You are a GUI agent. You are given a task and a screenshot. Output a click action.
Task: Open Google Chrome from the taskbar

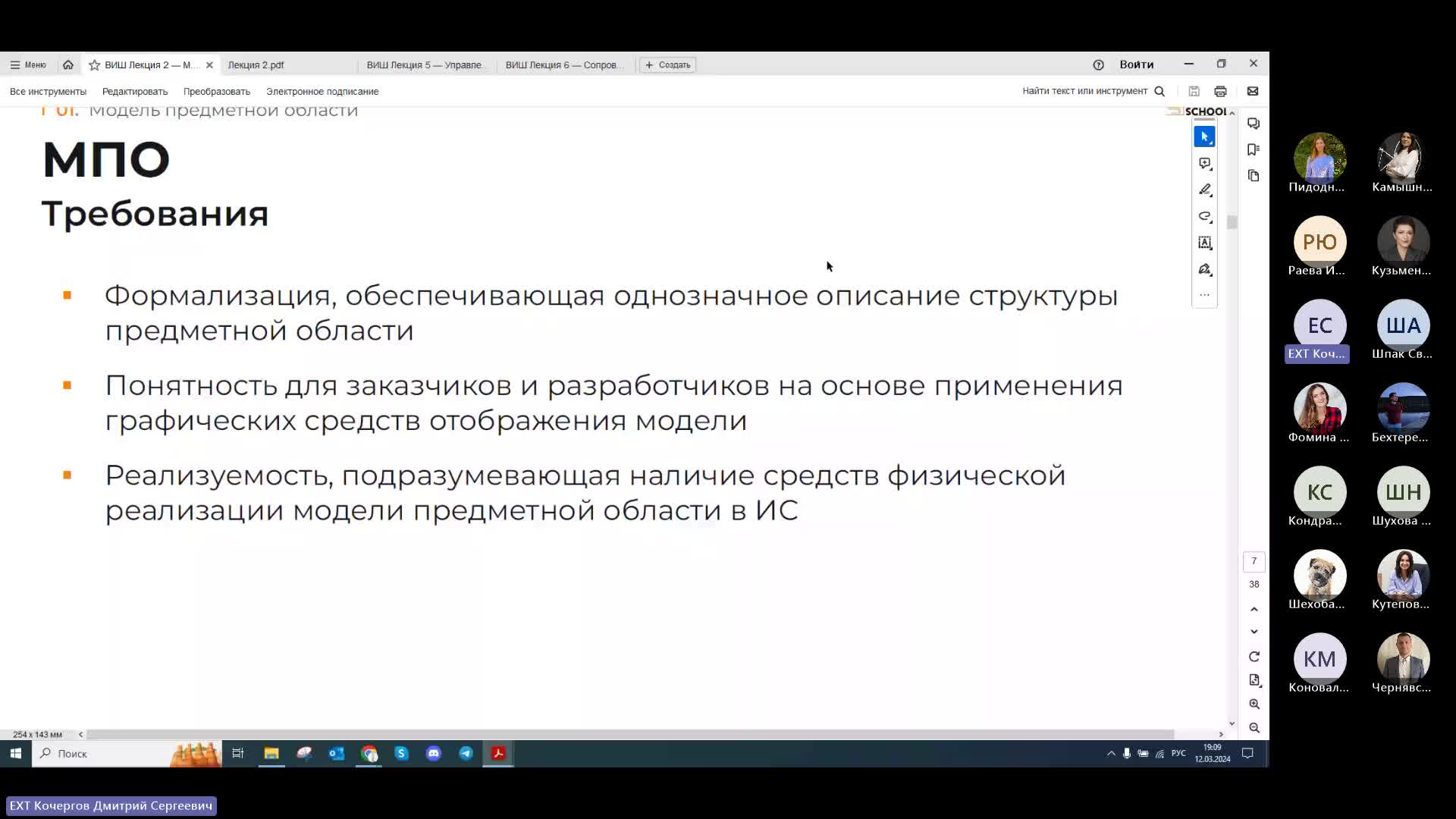369,753
